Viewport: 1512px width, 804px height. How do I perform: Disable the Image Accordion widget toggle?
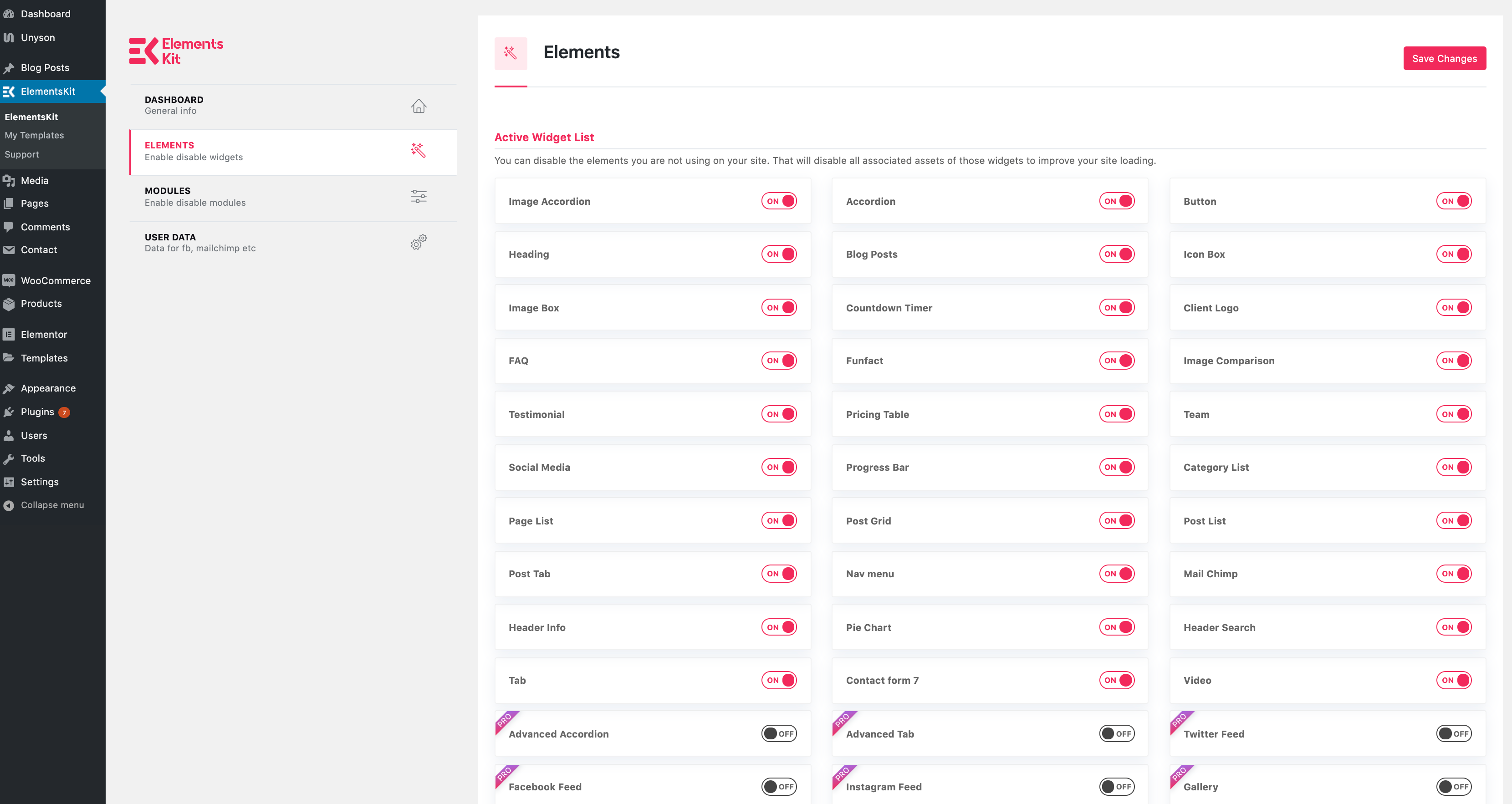point(779,201)
